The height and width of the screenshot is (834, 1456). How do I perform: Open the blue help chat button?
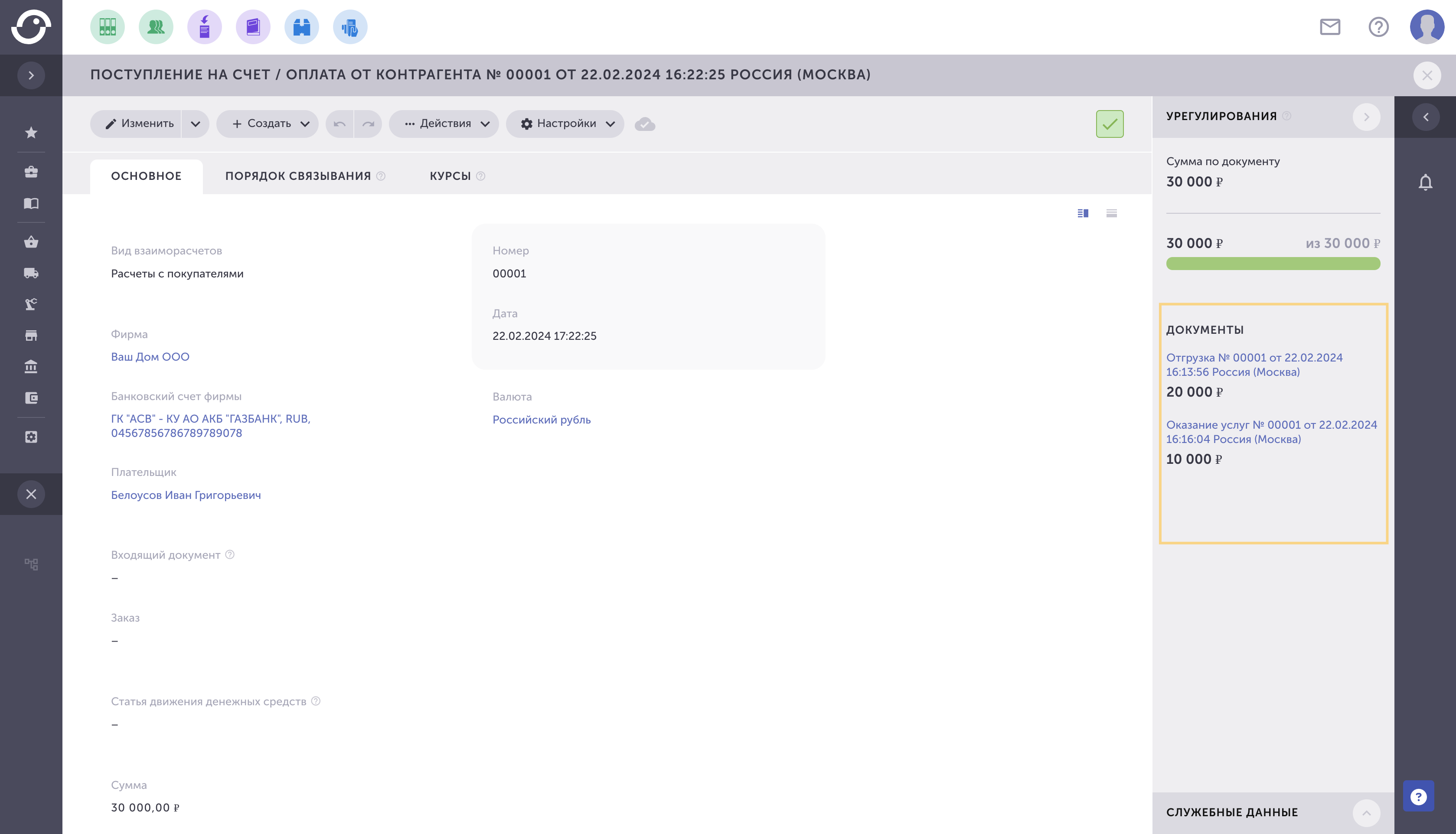(x=1418, y=796)
